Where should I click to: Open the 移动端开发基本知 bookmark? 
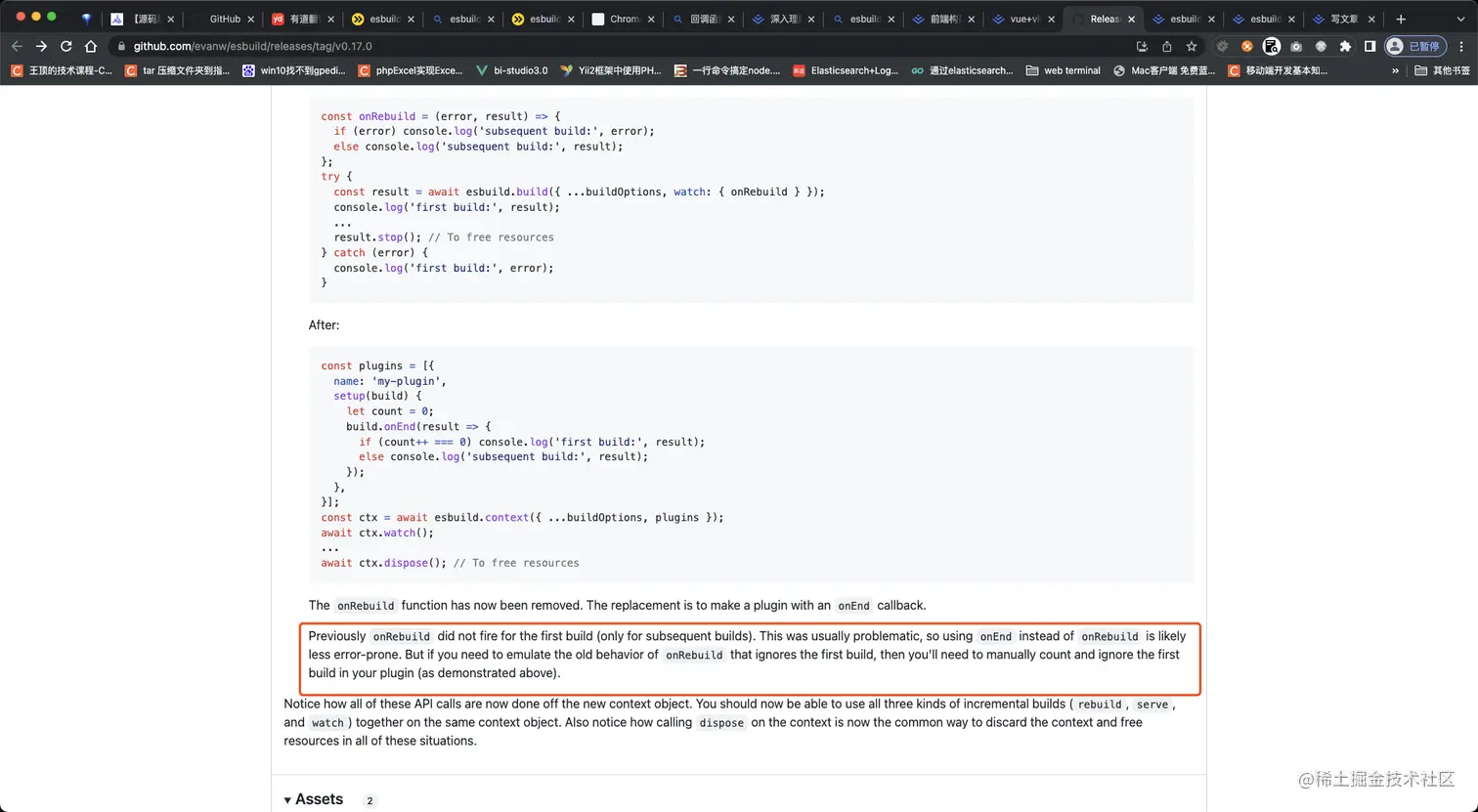click(x=1278, y=70)
